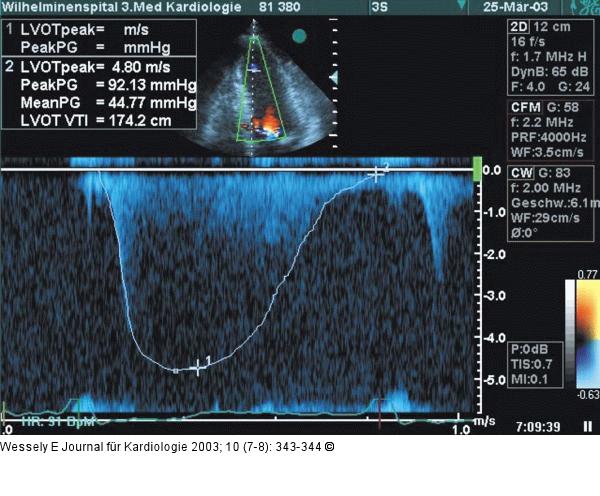The width and height of the screenshot is (600, 496).
Task: Select caliper cross 1 at the velocity peak
Action: pyautogui.click(x=197, y=368)
